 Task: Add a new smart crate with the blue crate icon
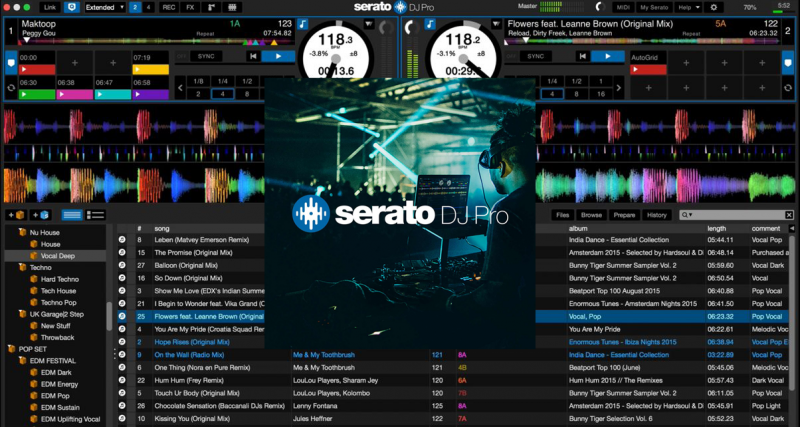pos(40,215)
